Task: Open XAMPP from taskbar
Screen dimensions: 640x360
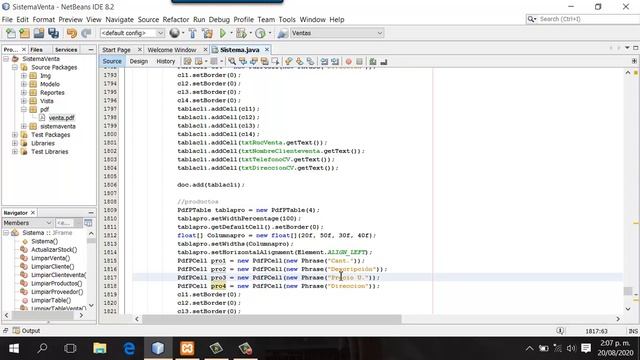Action: click(187, 348)
